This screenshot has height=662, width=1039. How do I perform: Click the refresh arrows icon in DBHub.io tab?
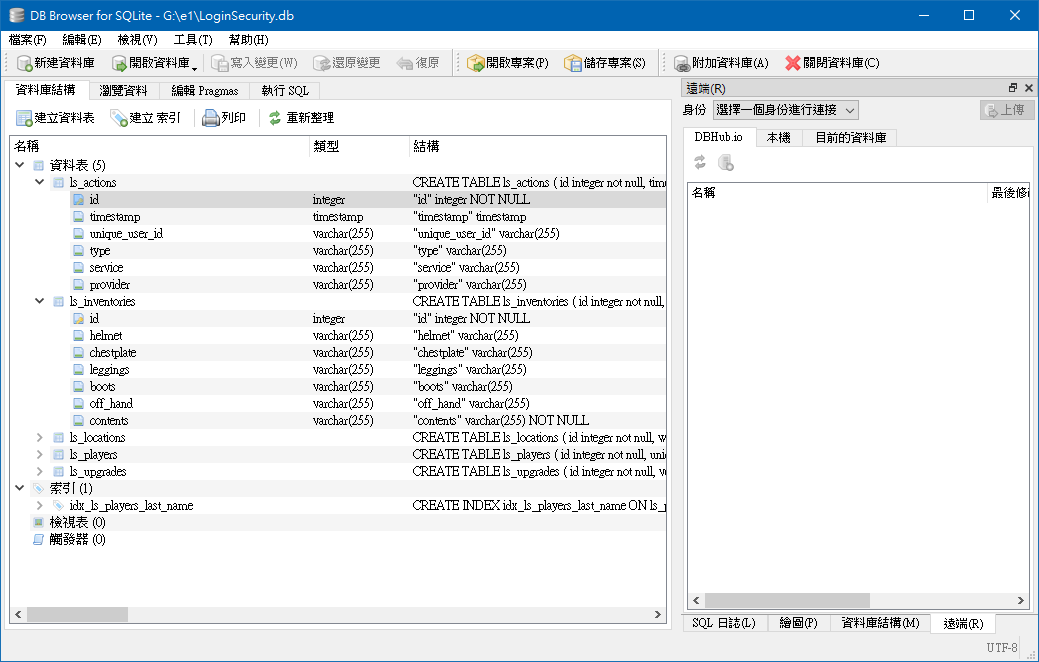pos(700,162)
